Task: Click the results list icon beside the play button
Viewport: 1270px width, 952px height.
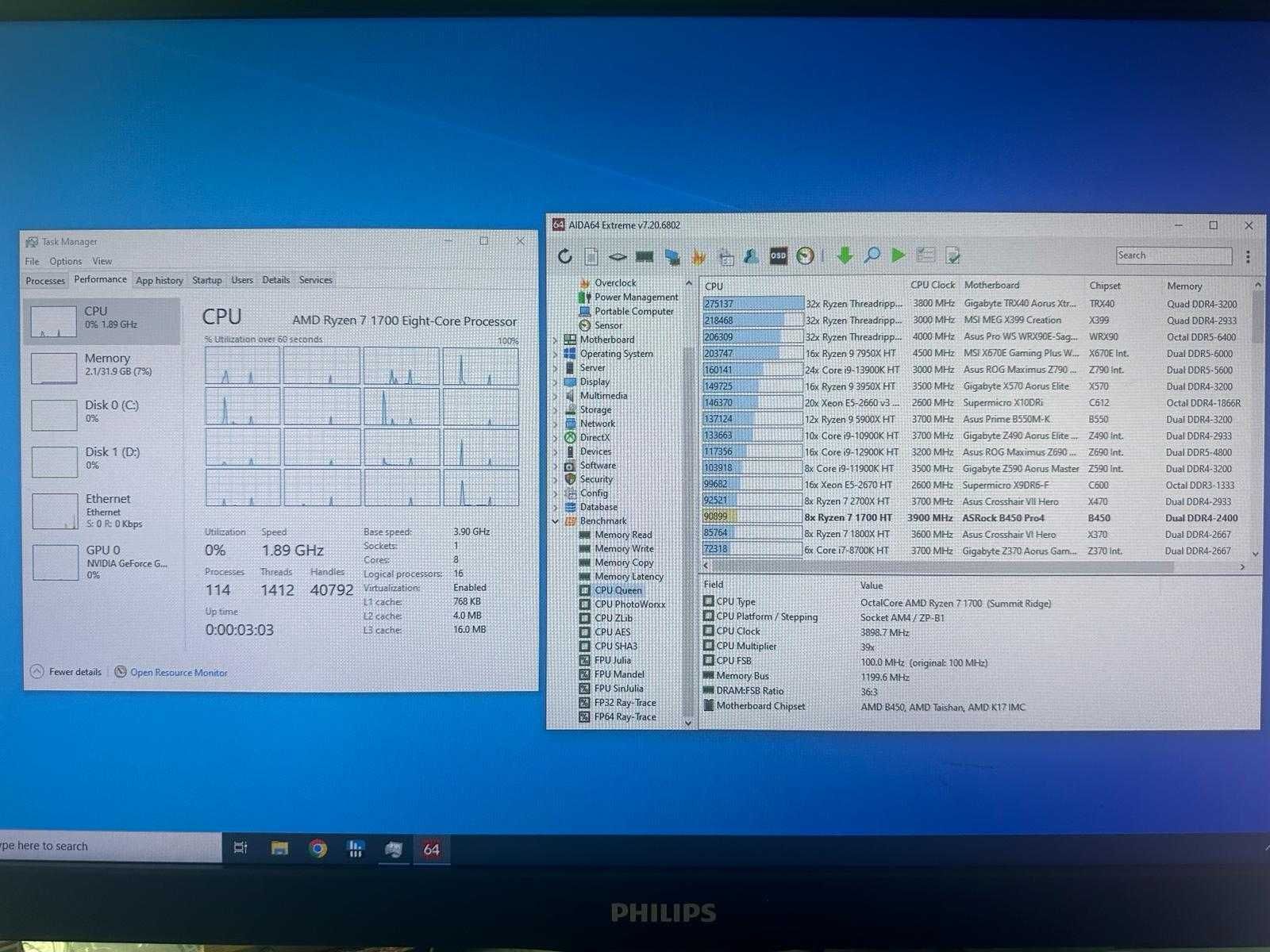Action: click(926, 255)
